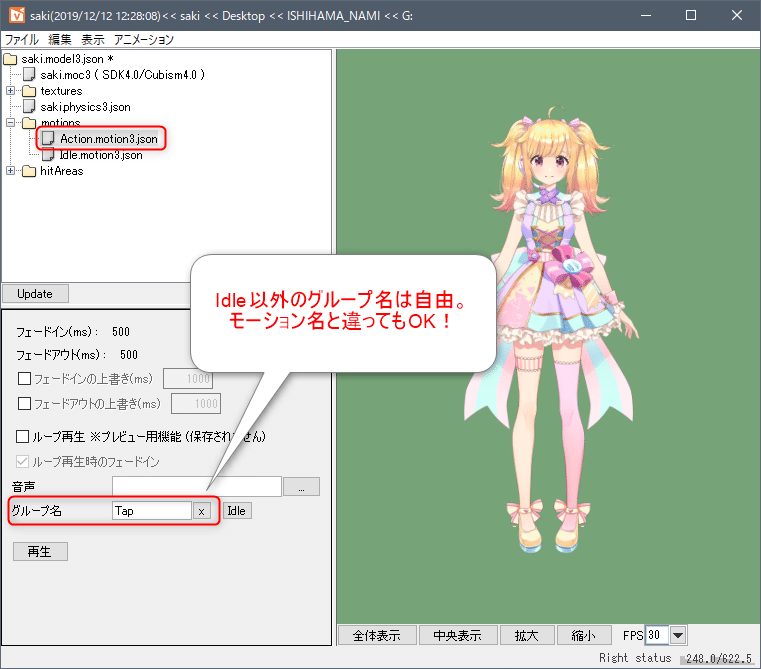This screenshot has height=669, width=761.
Task: Maximize the viewer window
Action: click(691, 15)
